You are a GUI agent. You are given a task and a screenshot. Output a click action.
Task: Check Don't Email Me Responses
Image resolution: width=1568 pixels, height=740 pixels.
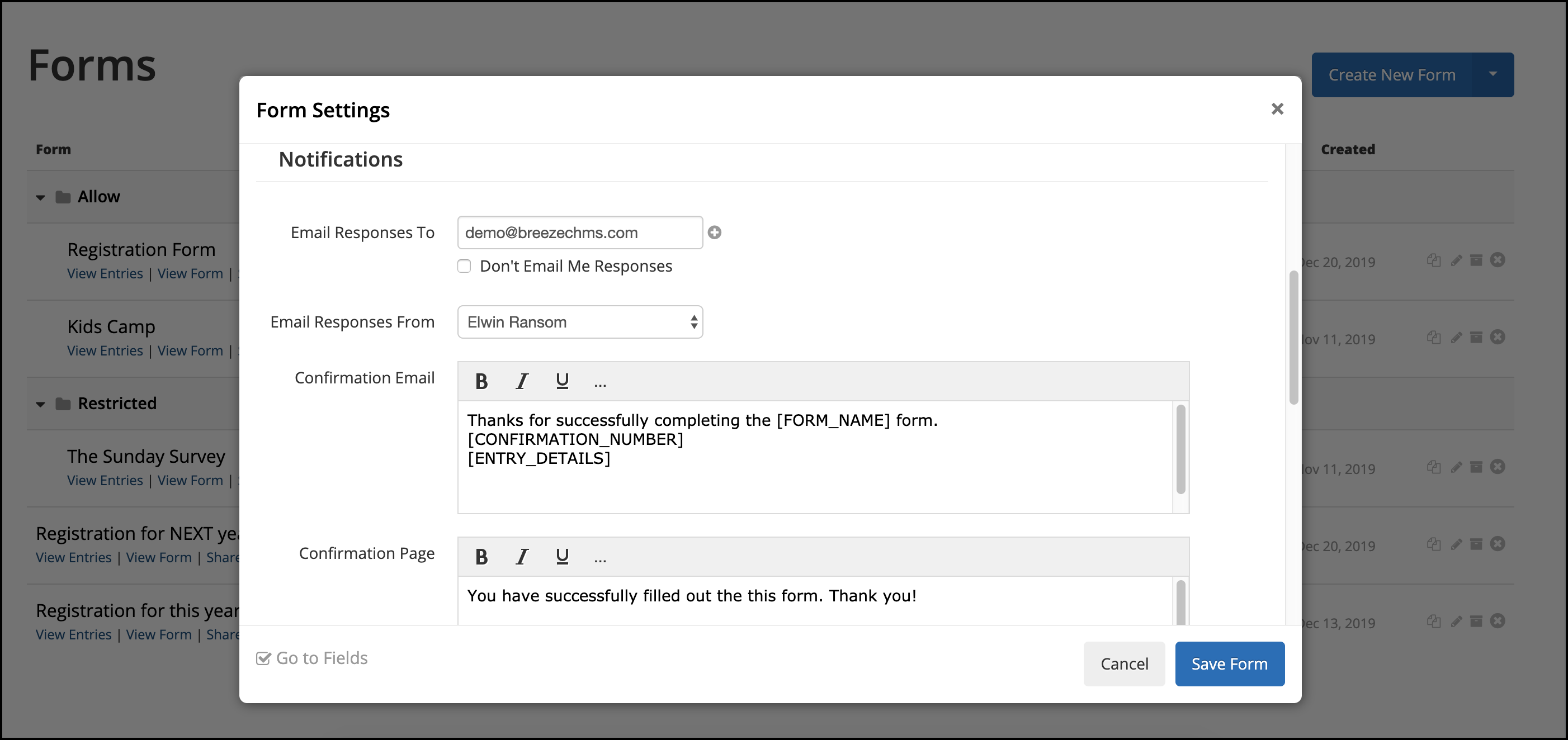tap(464, 266)
